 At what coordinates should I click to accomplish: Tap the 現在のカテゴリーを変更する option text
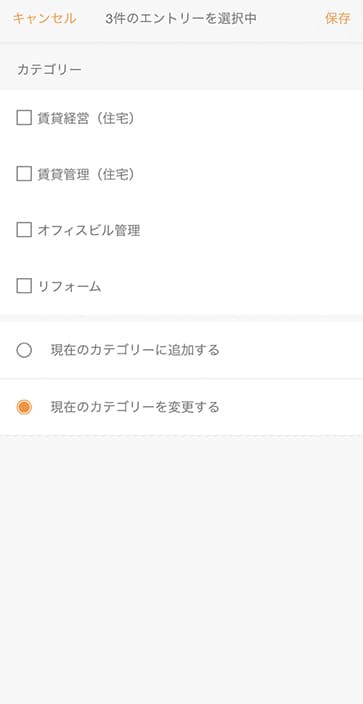point(135,407)
